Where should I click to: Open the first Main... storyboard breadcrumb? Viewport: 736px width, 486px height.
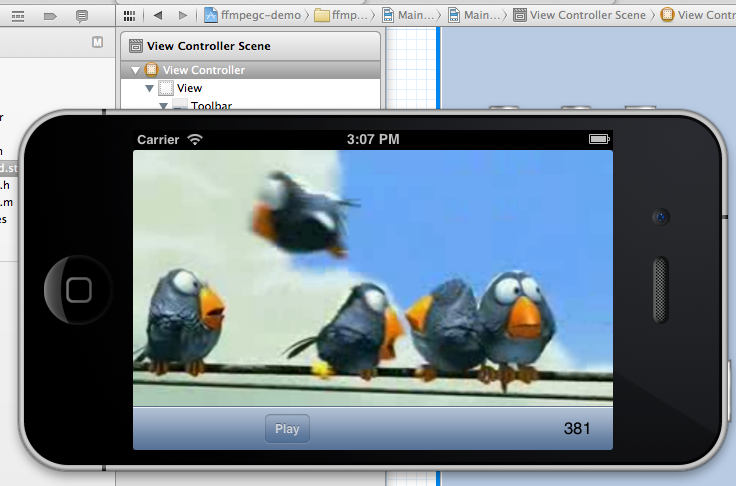click(x=408, y=15)
